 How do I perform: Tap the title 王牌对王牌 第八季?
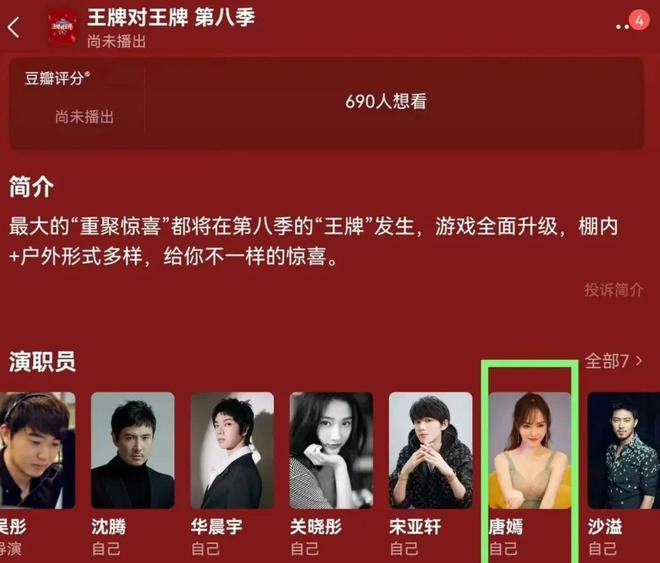point(171,18)
